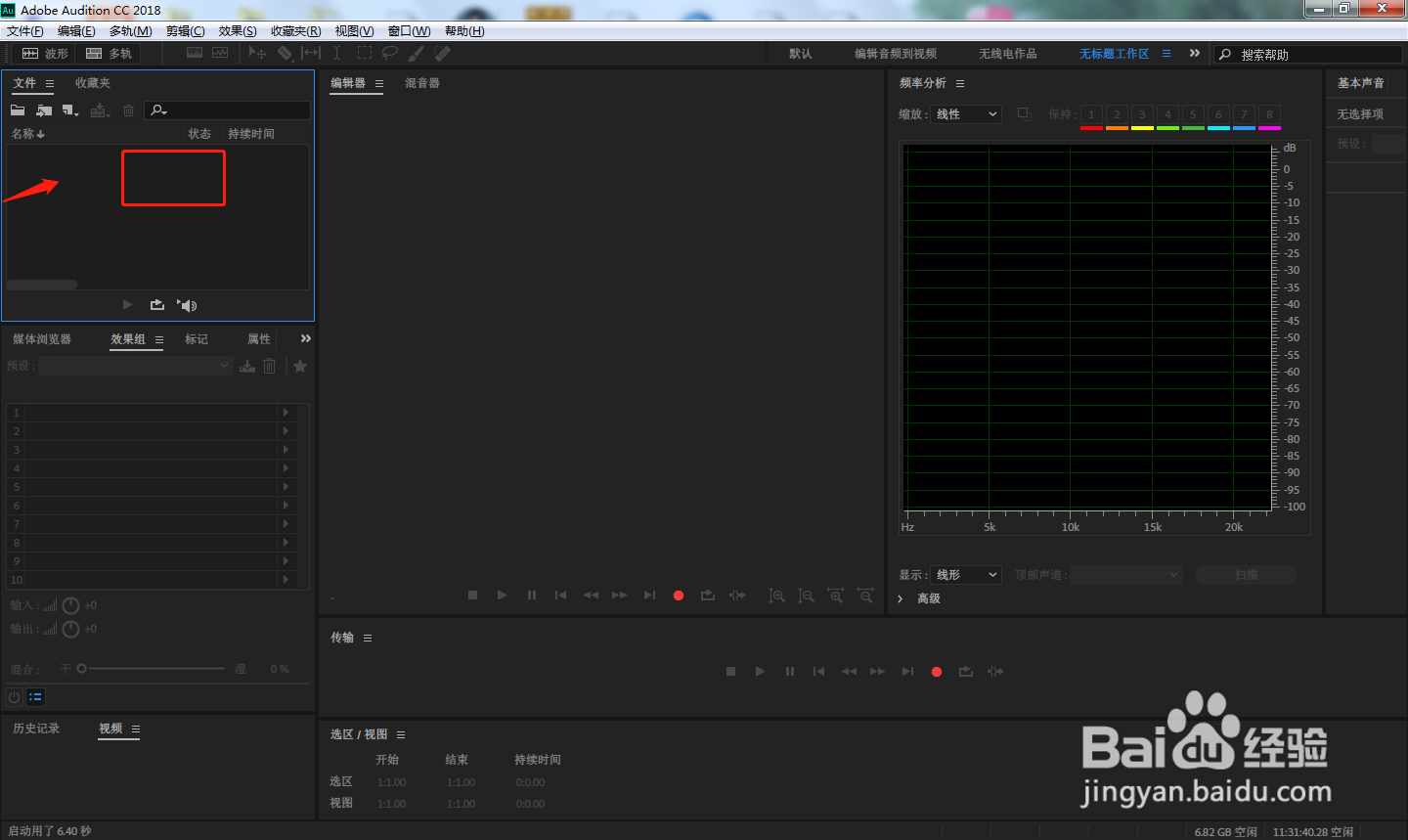Click the 扫描 button
Viewport: 1408px width, 840px height.
1247,575
